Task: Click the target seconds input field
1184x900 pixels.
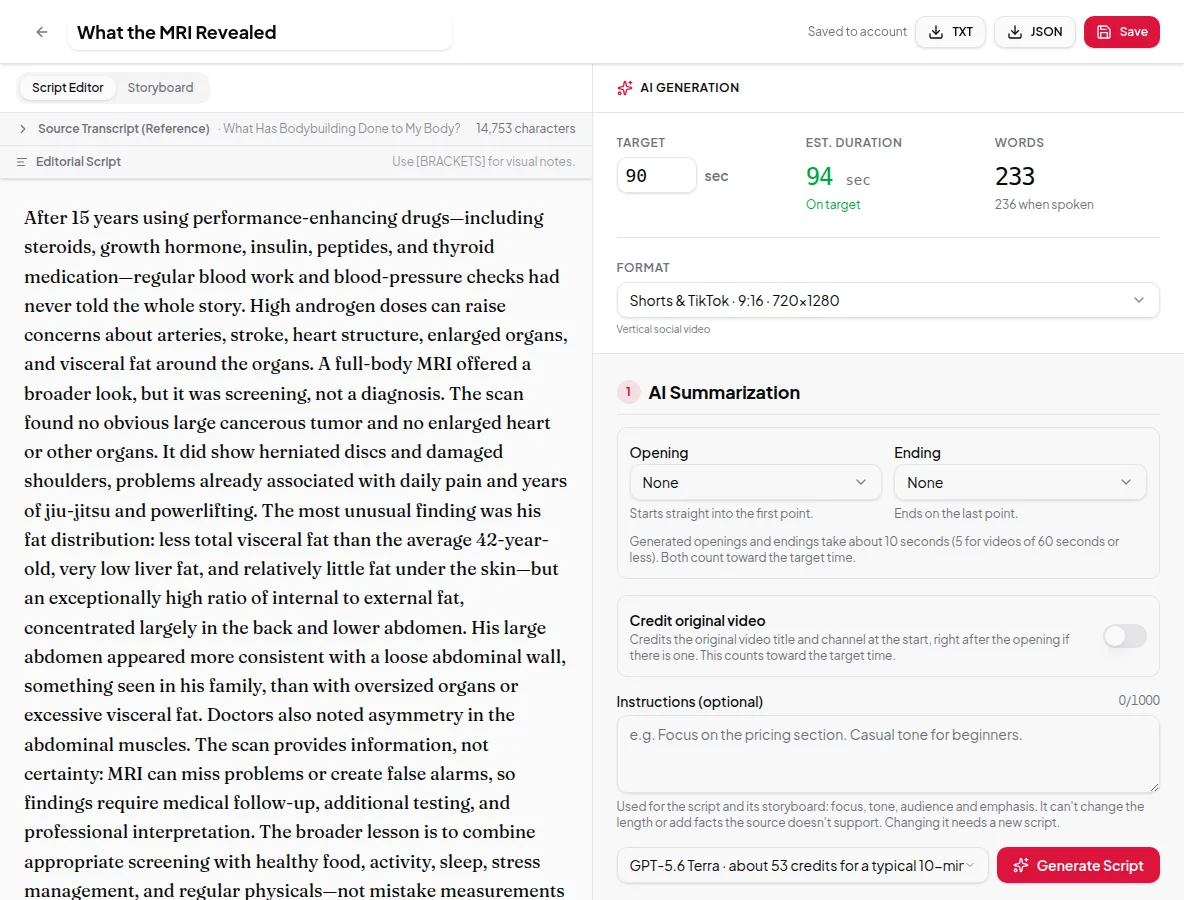Action: click(655, 175)
